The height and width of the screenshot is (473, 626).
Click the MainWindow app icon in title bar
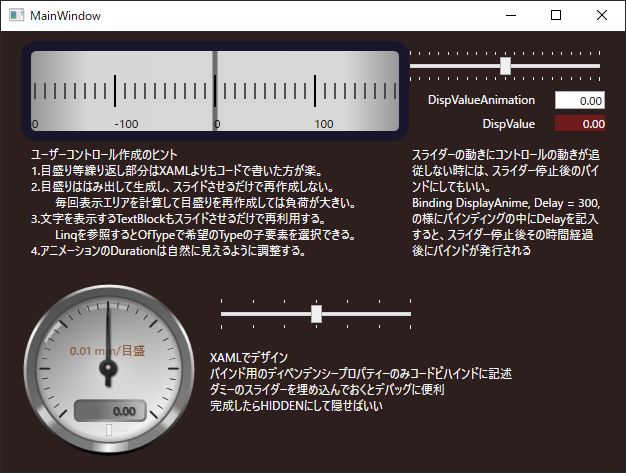tap(16, 16)
